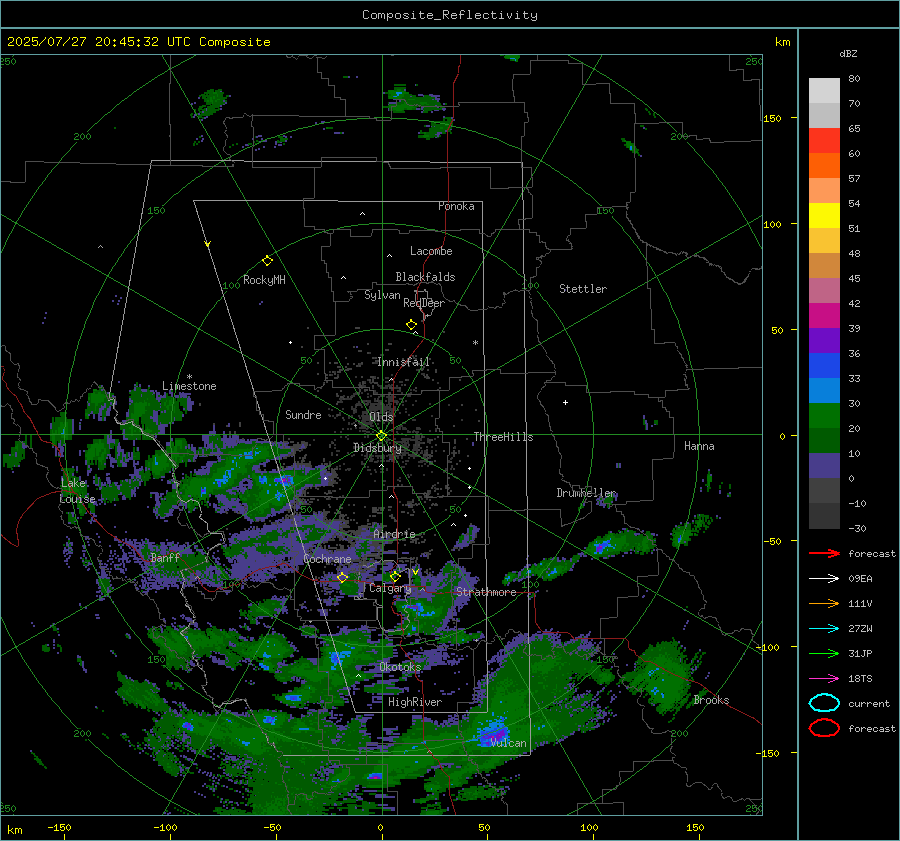Pick the brown 45-48 dBZ swatch
900x841 pixels.
(x=824, y=266)
